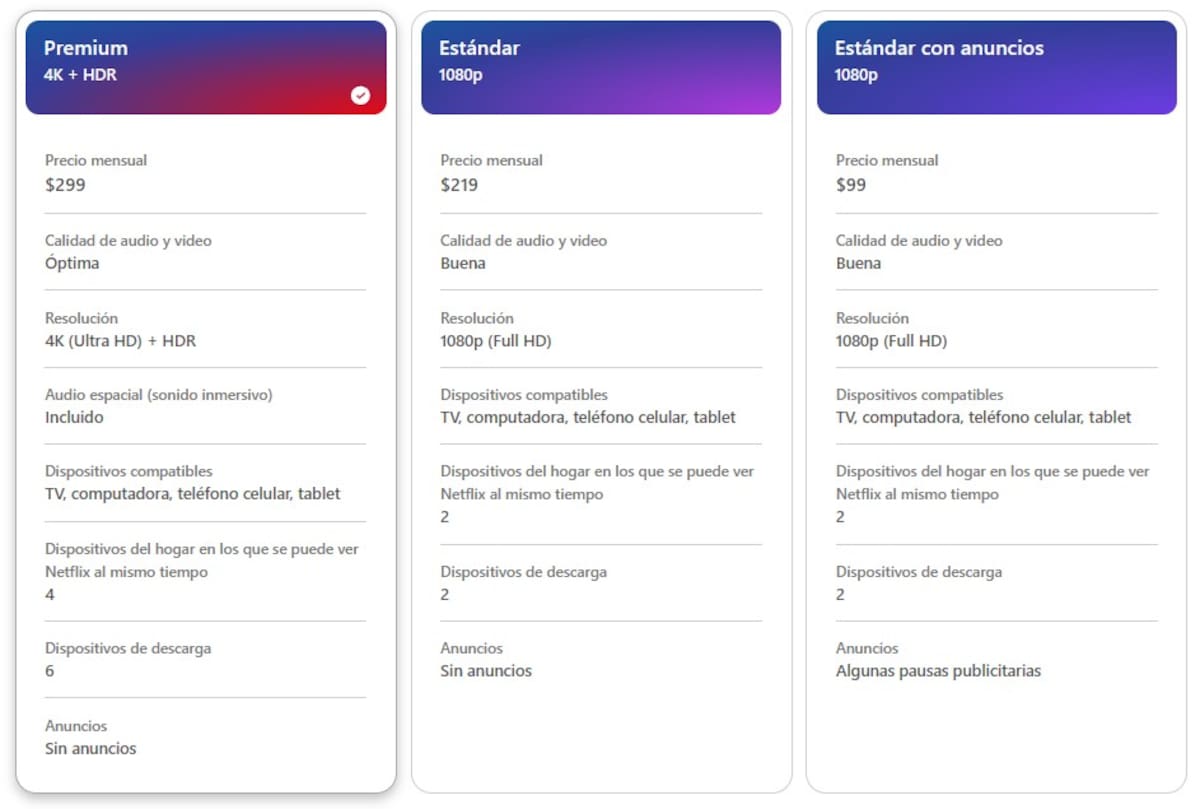Viewport: 1200px width, 809px height.
Task: Click the white checkmark on Premium plan
Action: click(360, 95)
